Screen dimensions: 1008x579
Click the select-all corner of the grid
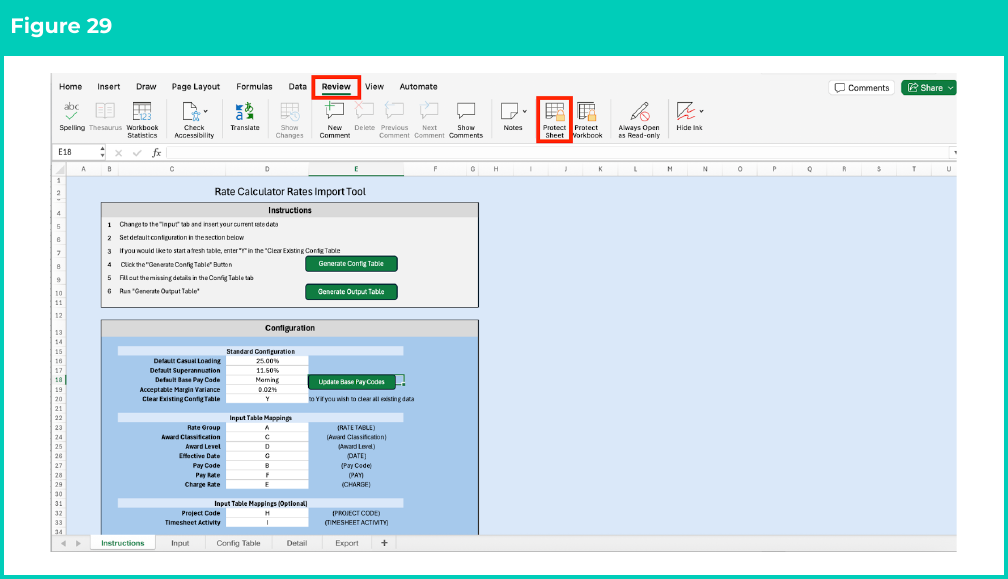pyautogui.click(x=59, y=169)
